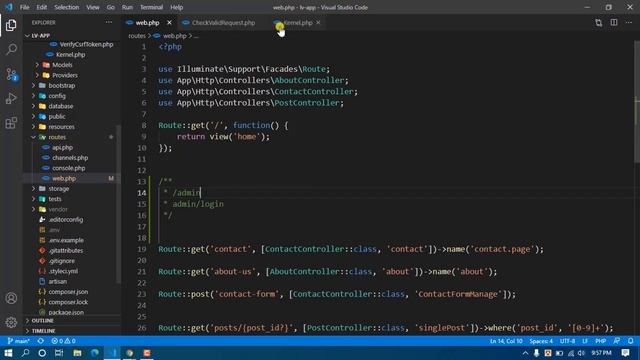The width and height of the screenshot is (640, 360).
Task: Click the main branch indicator in status bar
Action: pyautogui.click(x=18, y=341)
